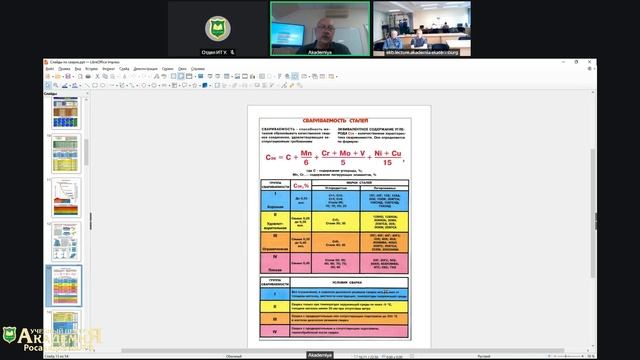Click the Line Color tool
640x360 pixels.
coord(64,85)
